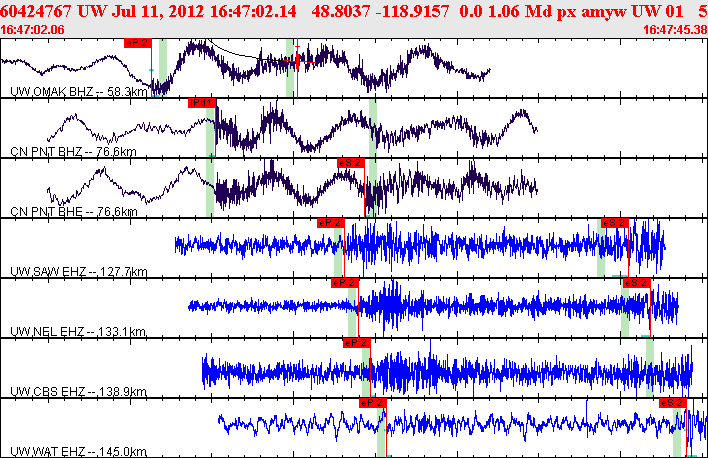Viewport: 708px width, 458px height.
Task: Select the eP 2 pick flag on CBS trace
Action: click(357, 343)
